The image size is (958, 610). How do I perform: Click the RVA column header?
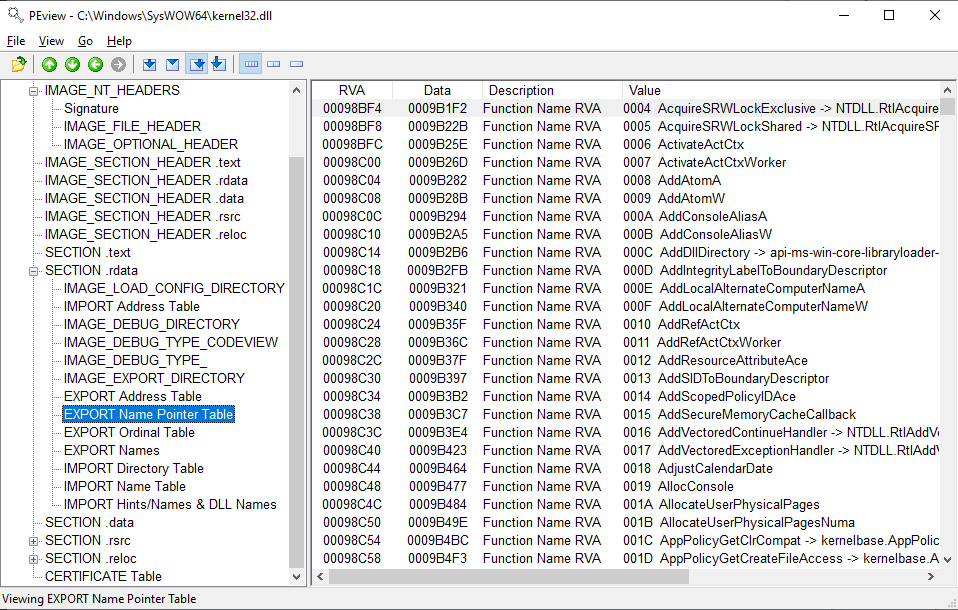click(352, 90)
